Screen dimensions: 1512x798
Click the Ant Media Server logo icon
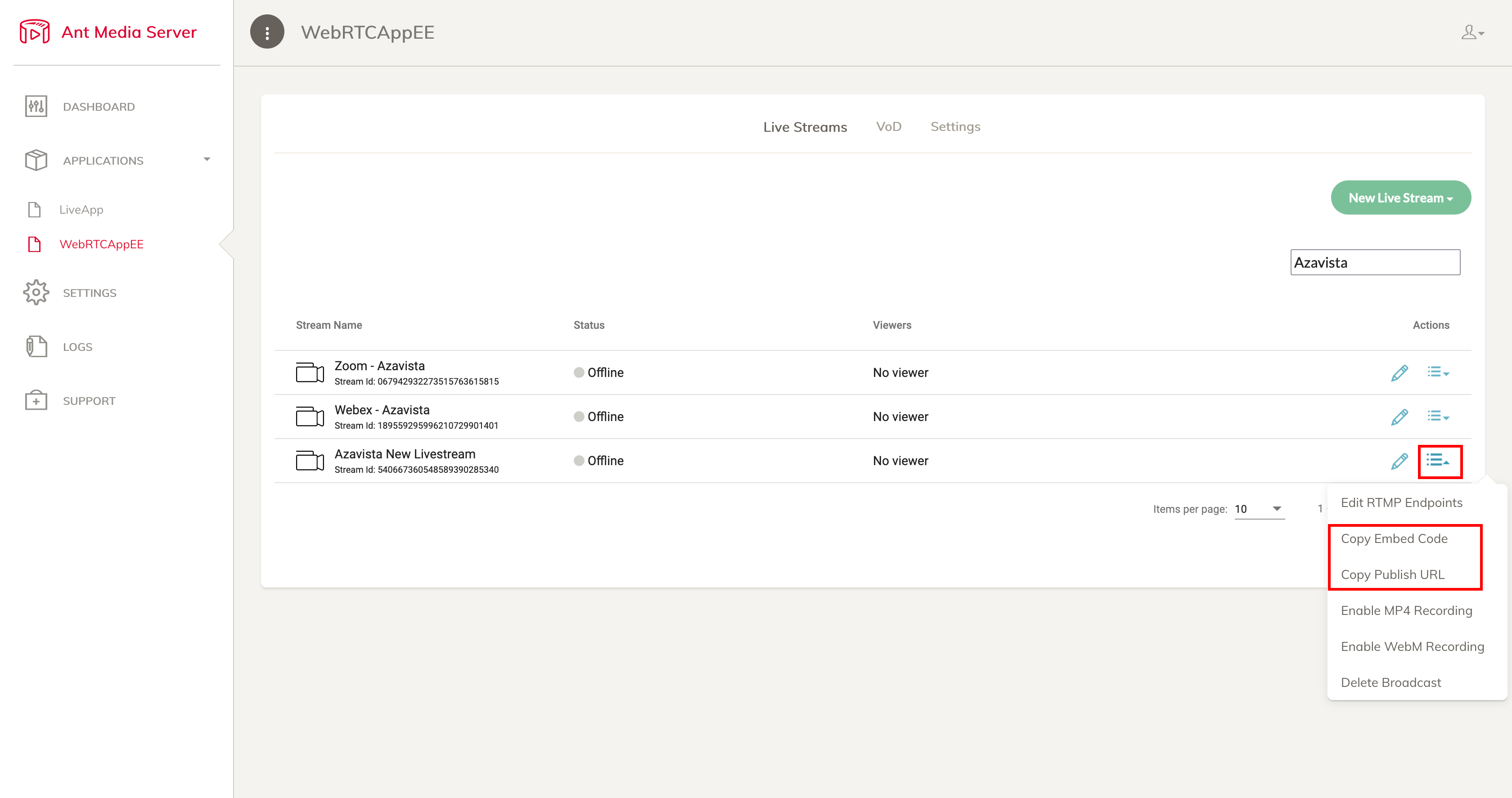(x=35, y=31)
